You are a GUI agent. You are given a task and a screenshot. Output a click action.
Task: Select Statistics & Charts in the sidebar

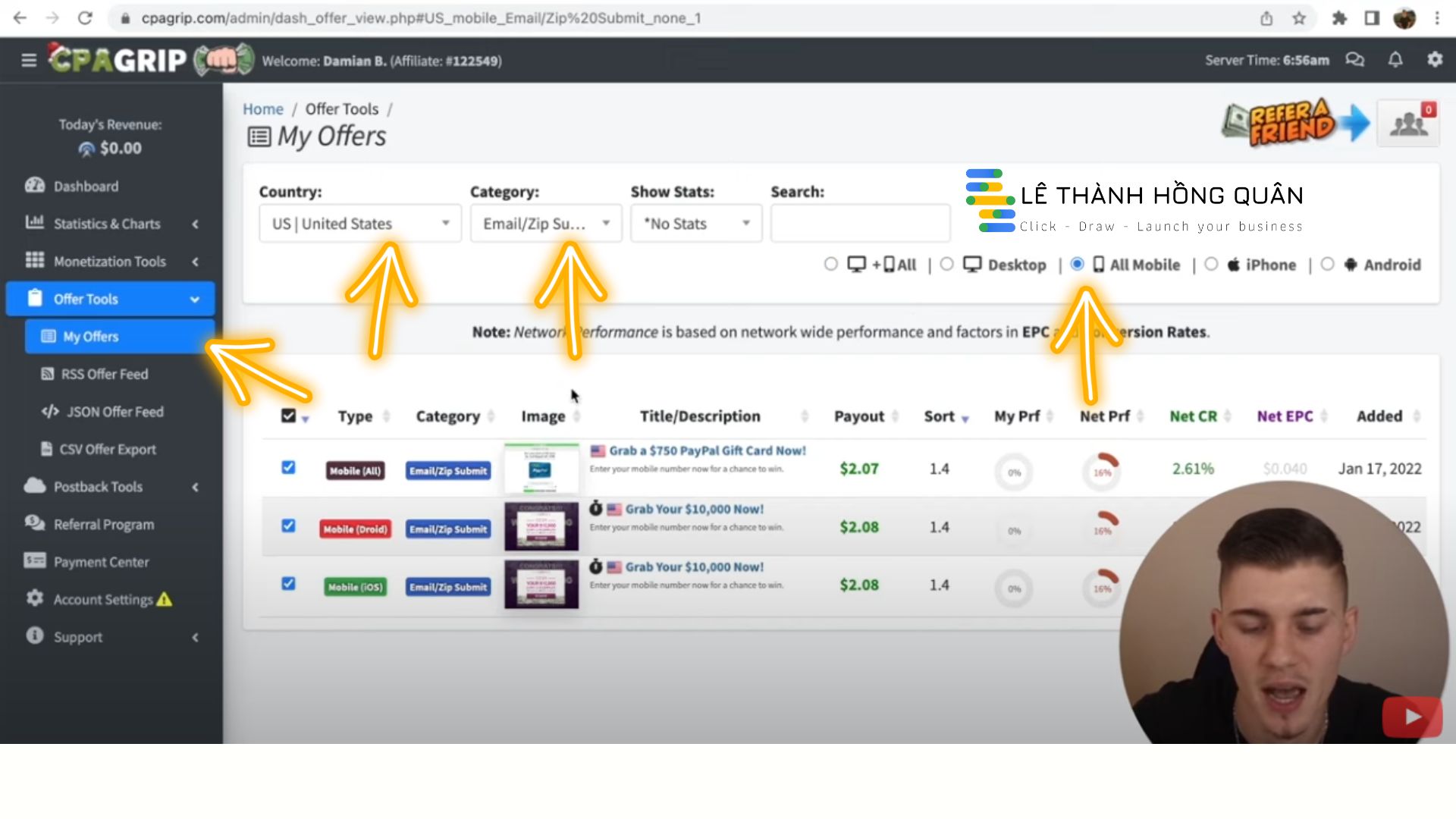coord(107,224)
